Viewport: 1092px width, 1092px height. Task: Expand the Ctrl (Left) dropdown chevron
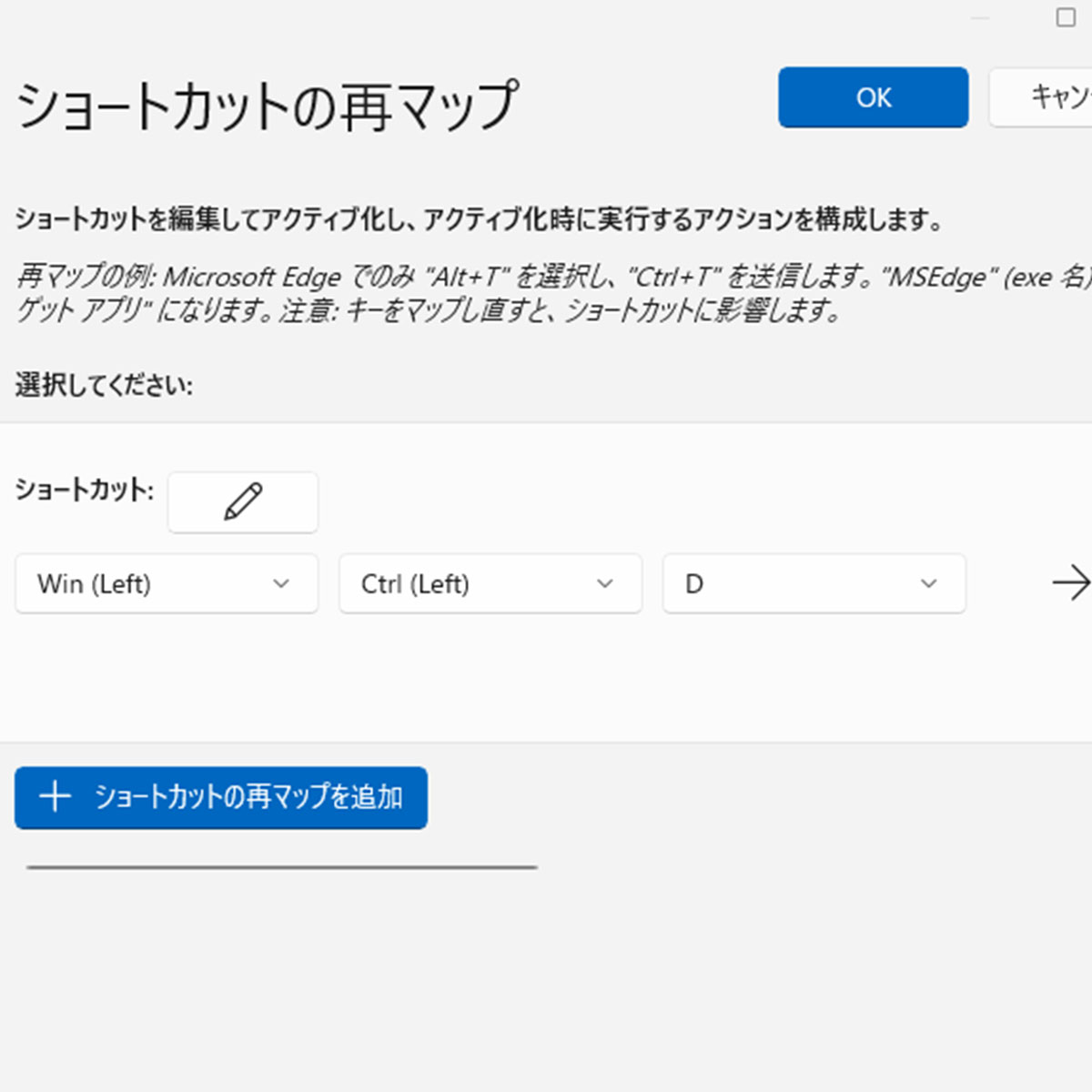point(605,584)
